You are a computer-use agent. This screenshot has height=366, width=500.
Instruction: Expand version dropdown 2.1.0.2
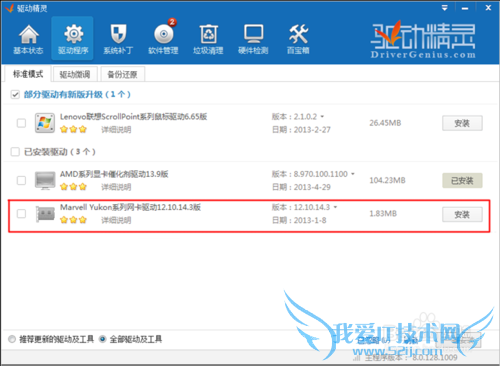tap(322, 116)
